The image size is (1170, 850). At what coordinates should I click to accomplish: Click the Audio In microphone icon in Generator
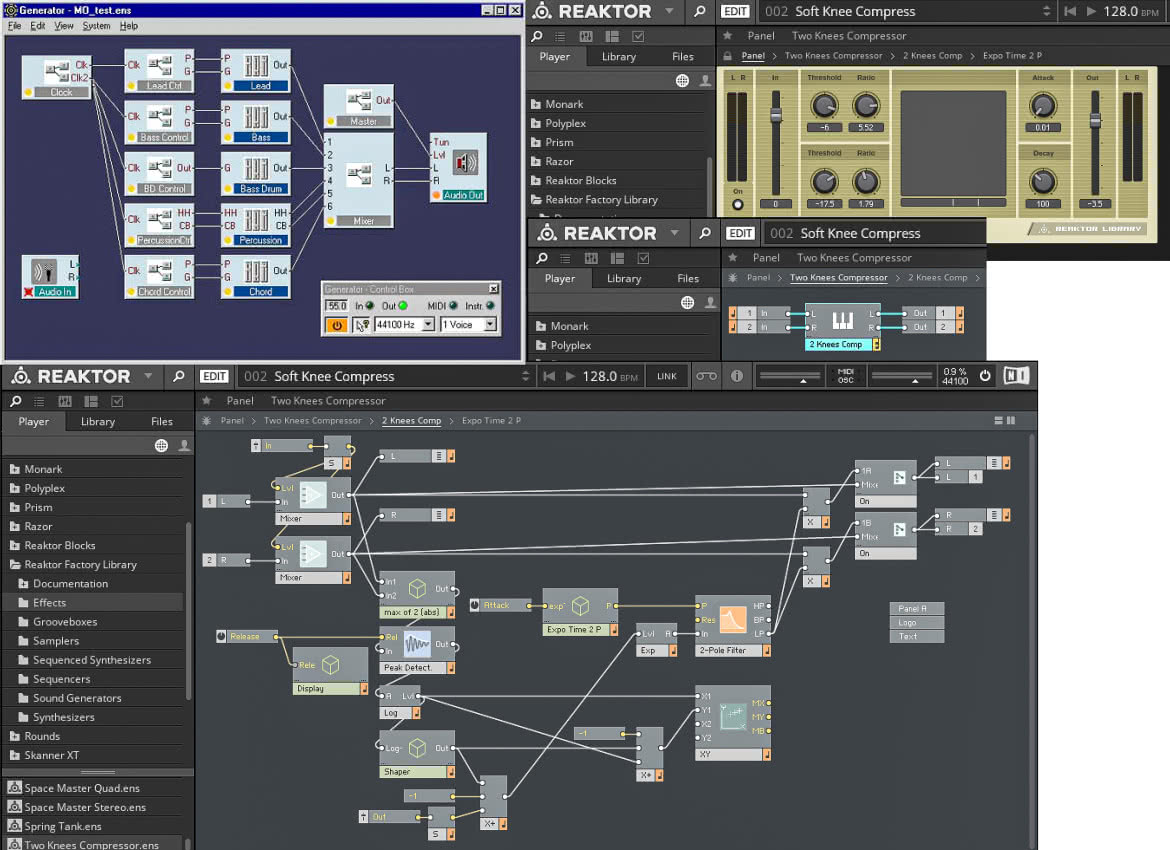coord(44,270)
